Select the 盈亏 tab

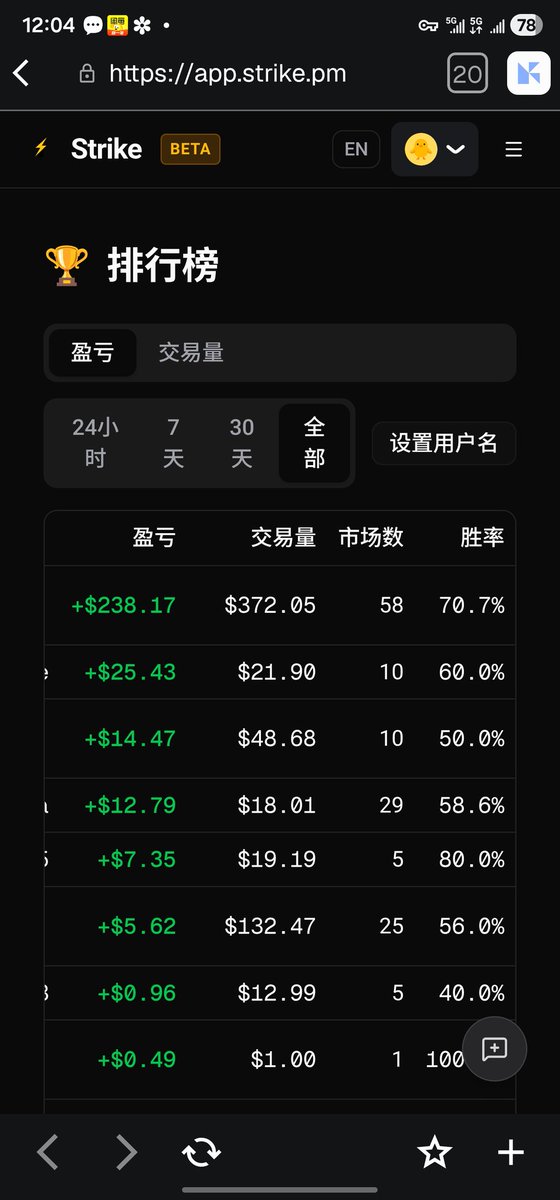point(93,352)
